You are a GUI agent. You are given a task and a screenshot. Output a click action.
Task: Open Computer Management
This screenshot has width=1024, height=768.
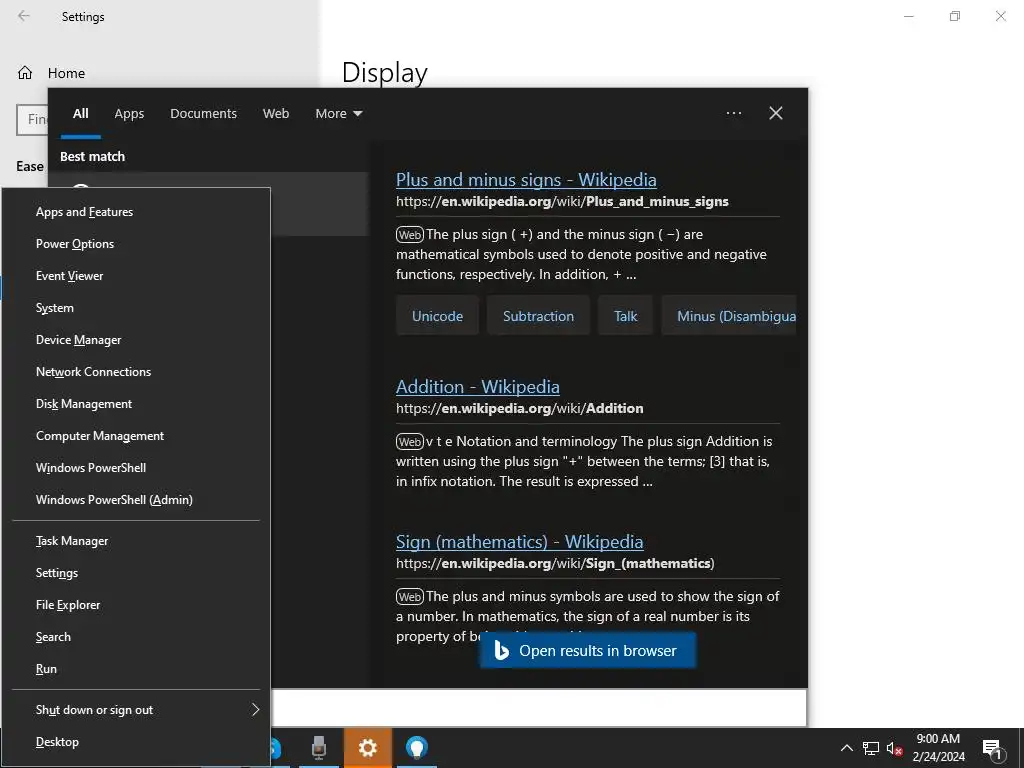point(136,436)
